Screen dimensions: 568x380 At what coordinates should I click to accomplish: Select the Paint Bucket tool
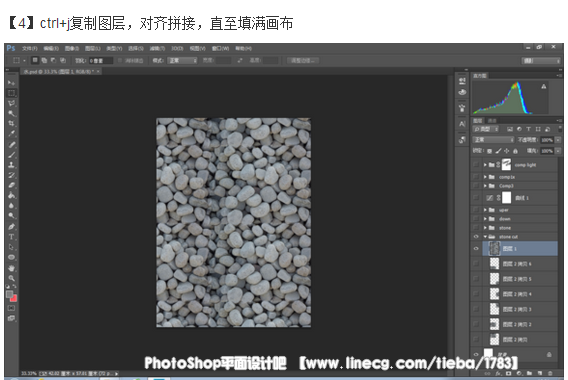11,196
